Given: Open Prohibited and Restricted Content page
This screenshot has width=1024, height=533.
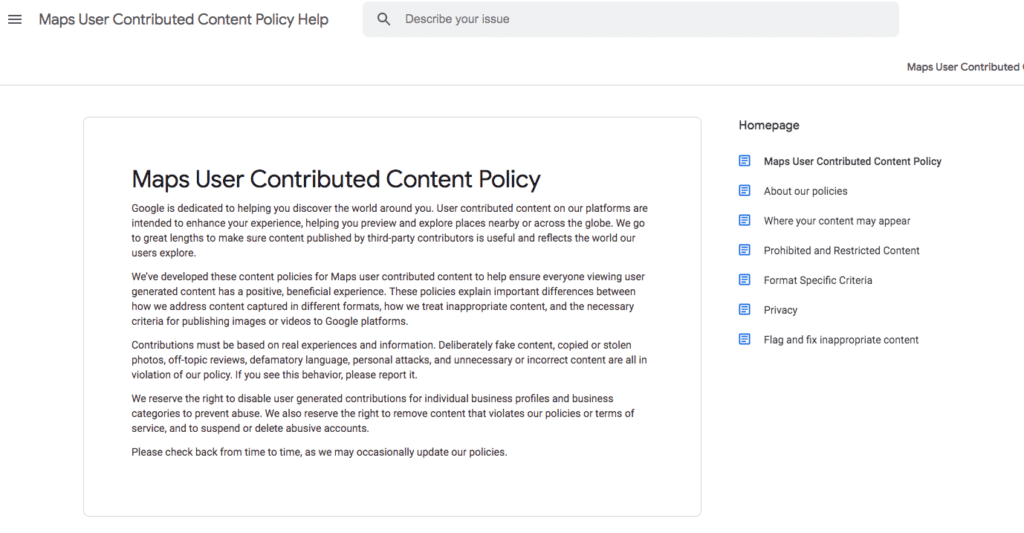Looking at the screenshot, I should pos(841,250).
